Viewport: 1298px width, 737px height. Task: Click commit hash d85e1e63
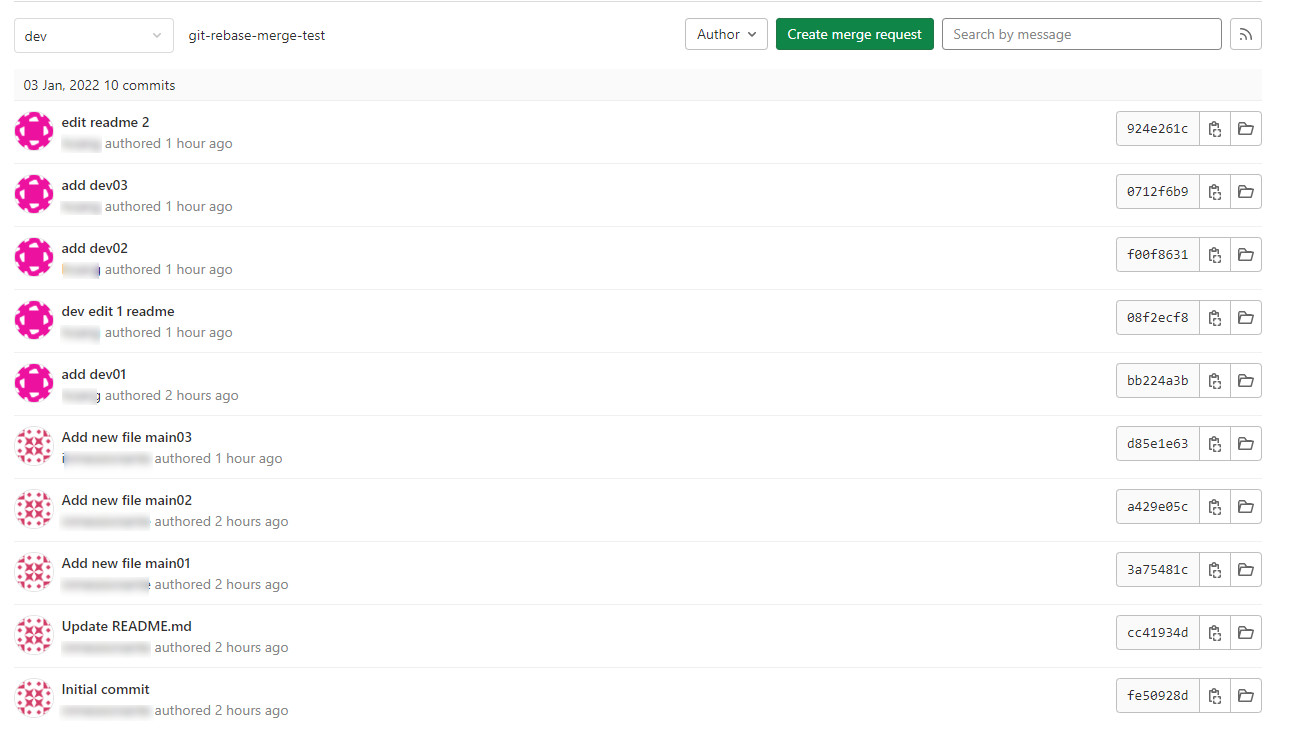(x=1158, y=444)
